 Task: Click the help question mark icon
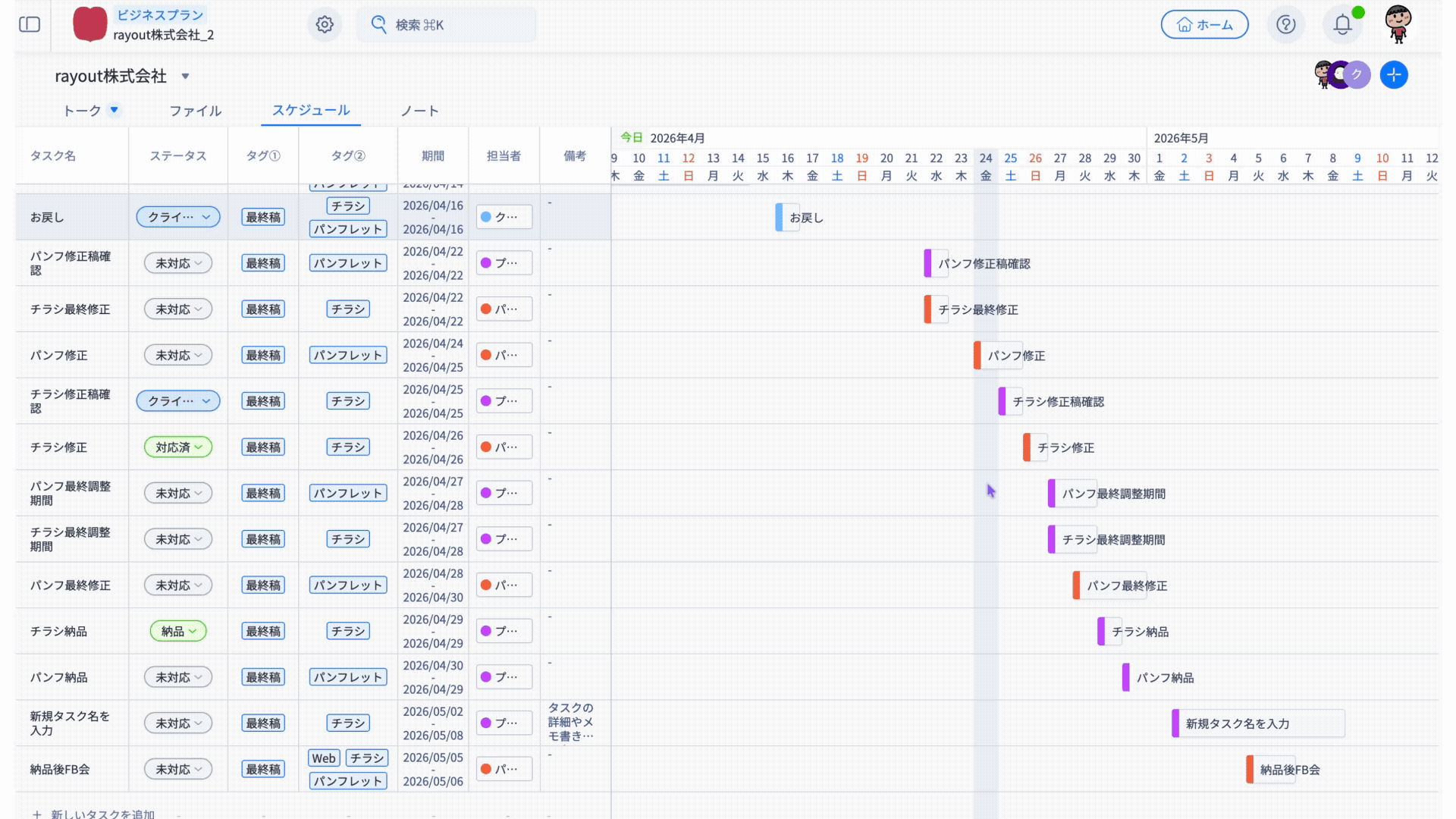coord(1285,24)
